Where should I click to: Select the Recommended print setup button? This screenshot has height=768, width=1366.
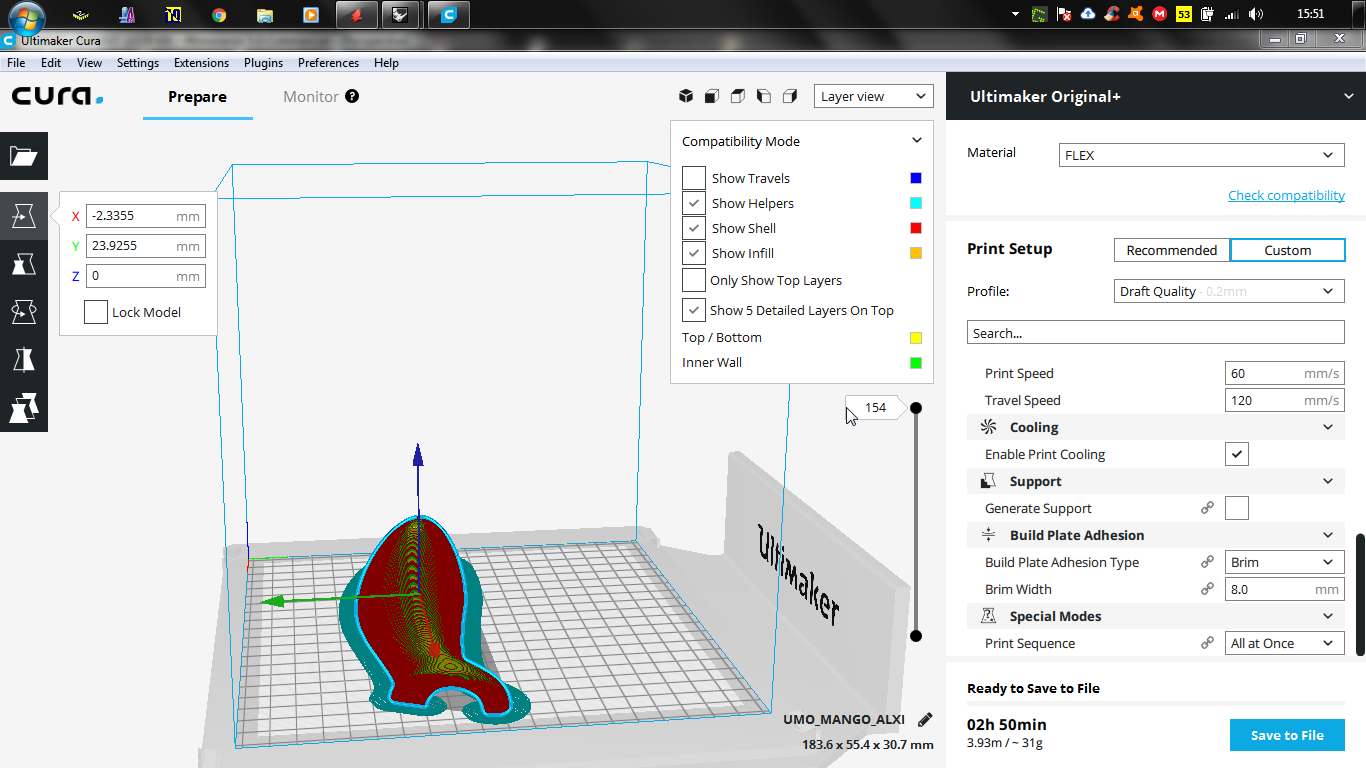click(1172, 250)
